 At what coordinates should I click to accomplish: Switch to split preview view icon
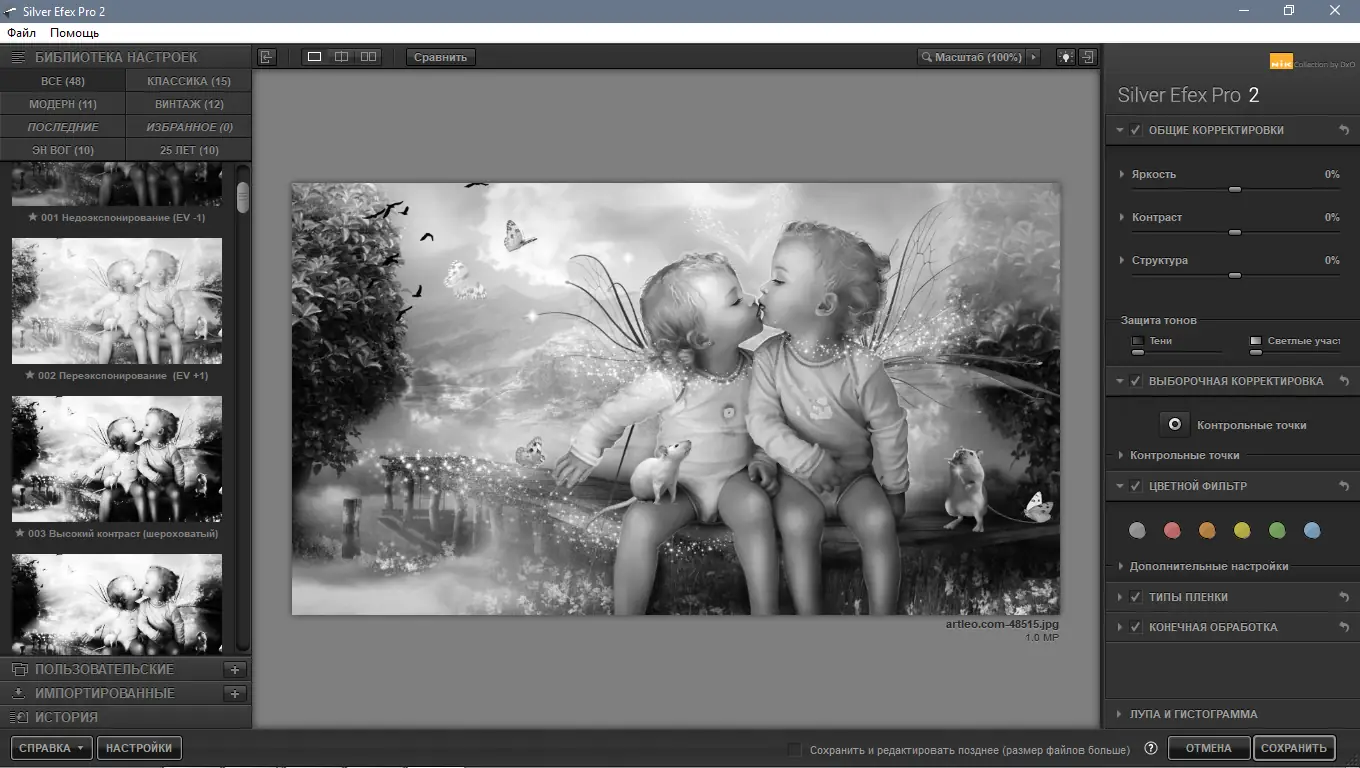coord(341,57)
